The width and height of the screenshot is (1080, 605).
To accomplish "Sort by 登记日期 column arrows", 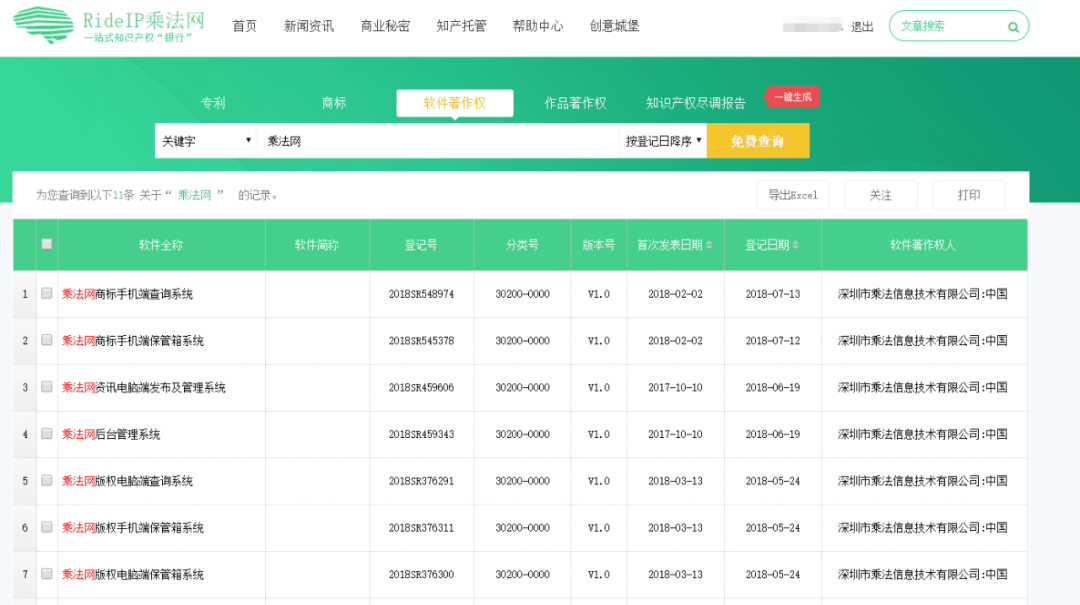I will (796, 245).
